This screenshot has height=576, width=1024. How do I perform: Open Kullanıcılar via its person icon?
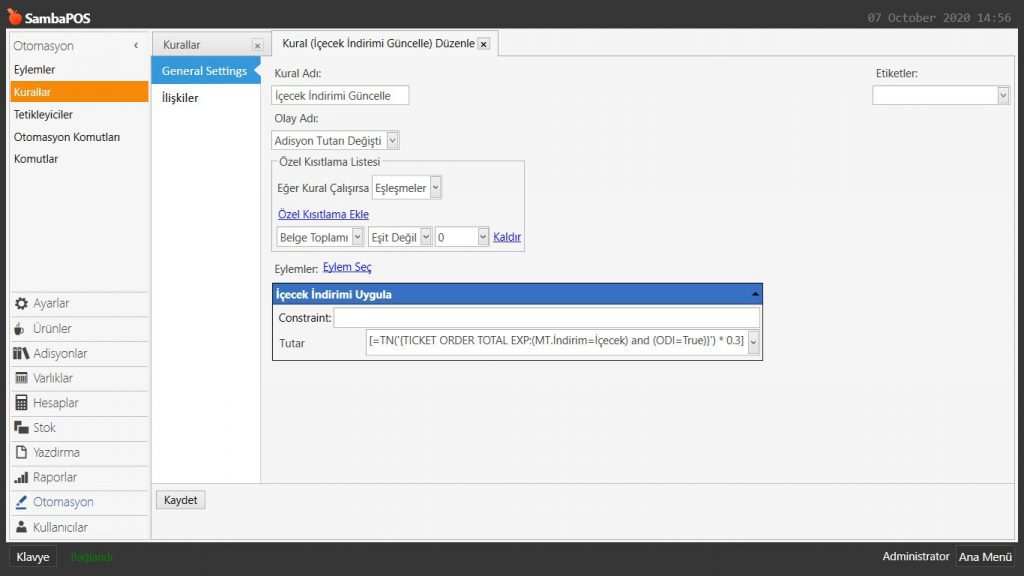[21, 527]
